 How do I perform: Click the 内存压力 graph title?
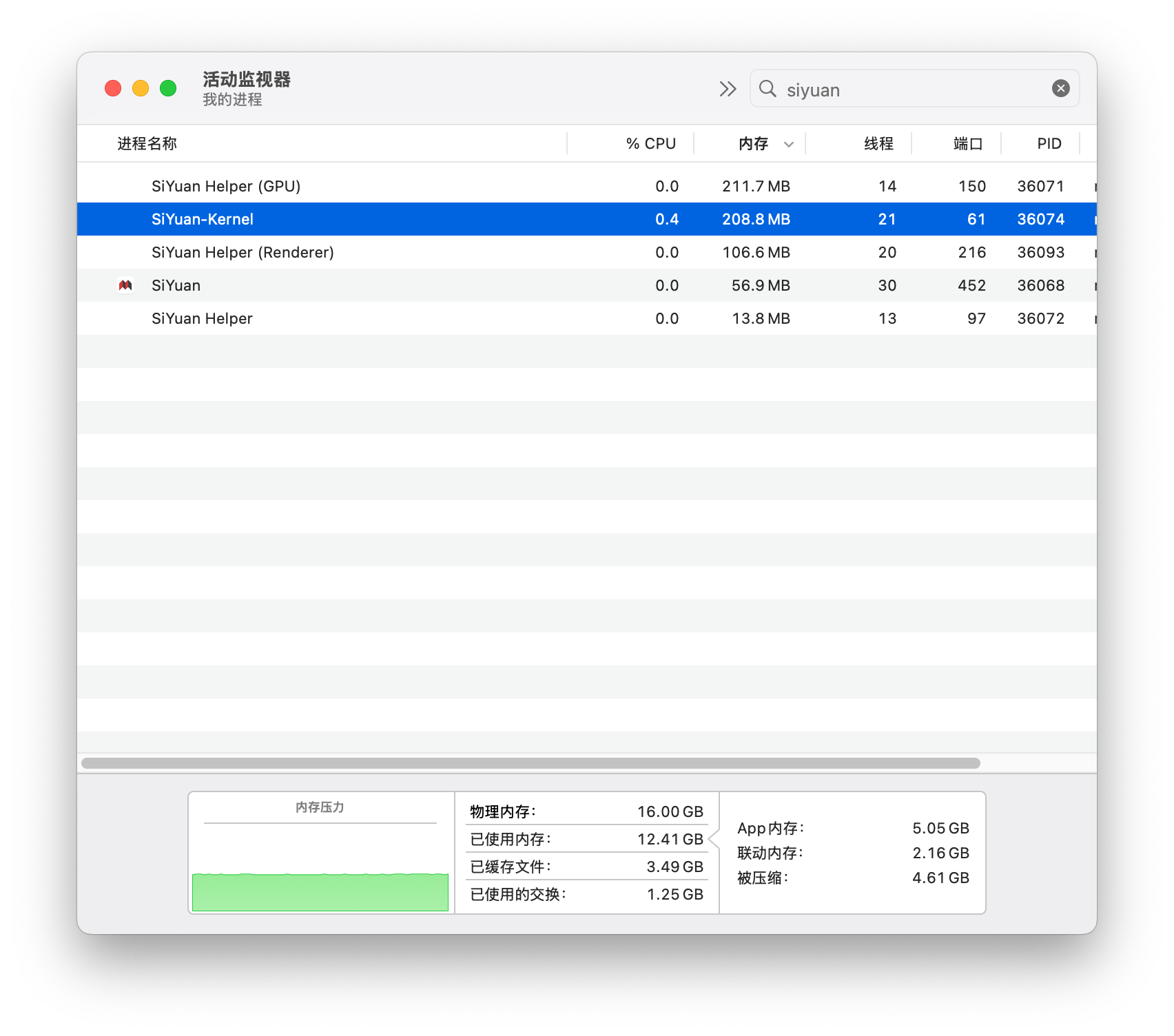pos(320,807)
